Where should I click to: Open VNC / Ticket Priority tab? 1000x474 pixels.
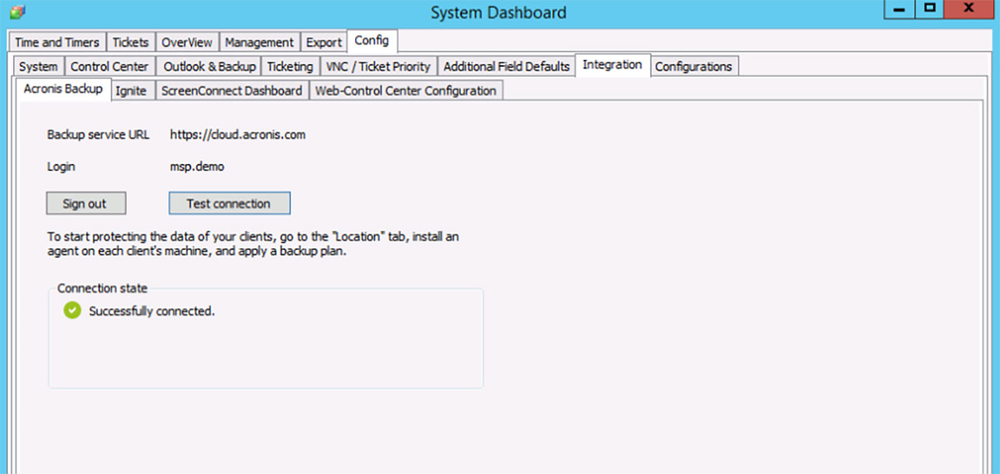coord(378,66)
